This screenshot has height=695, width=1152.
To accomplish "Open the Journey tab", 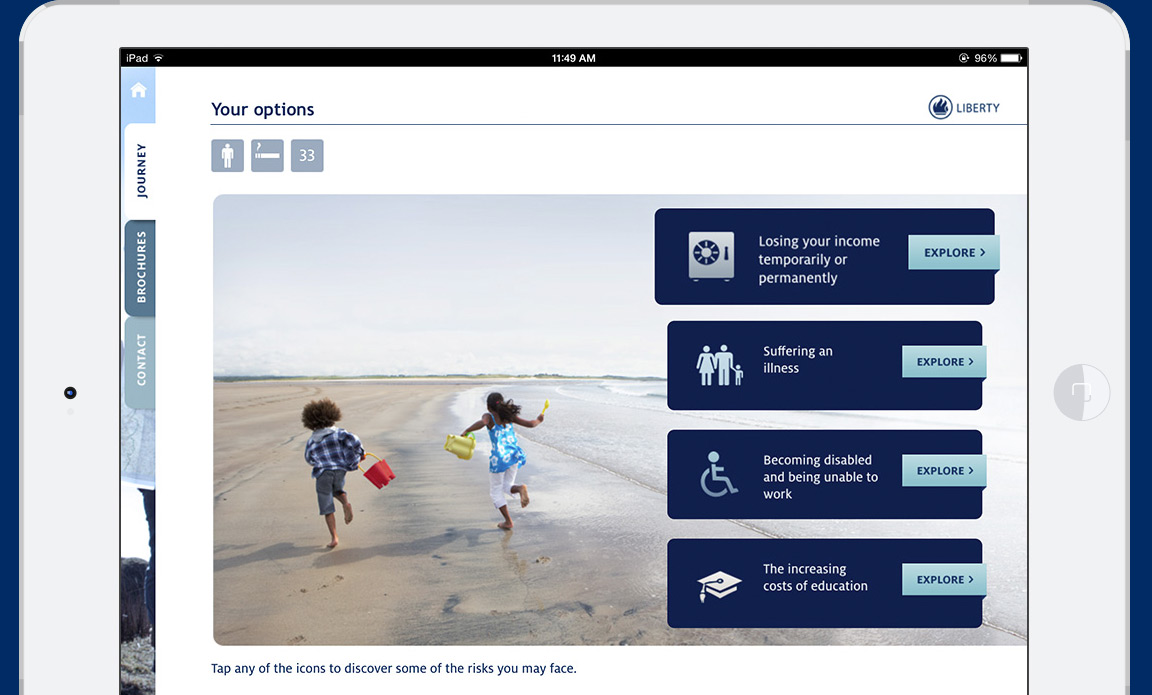I will click(140, 171).
